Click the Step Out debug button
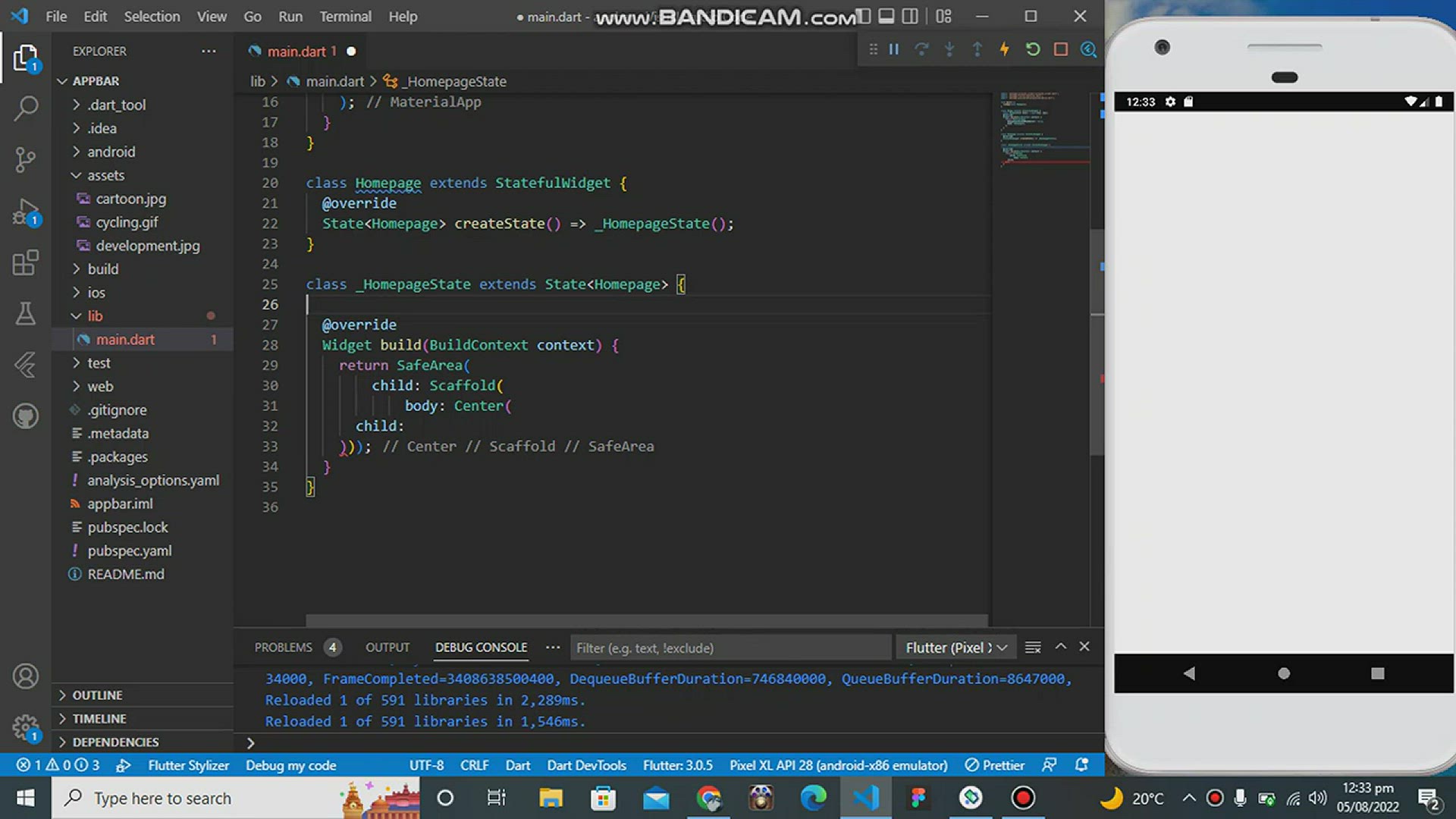This screenshot has height=819, width=1456. [977, 49]
